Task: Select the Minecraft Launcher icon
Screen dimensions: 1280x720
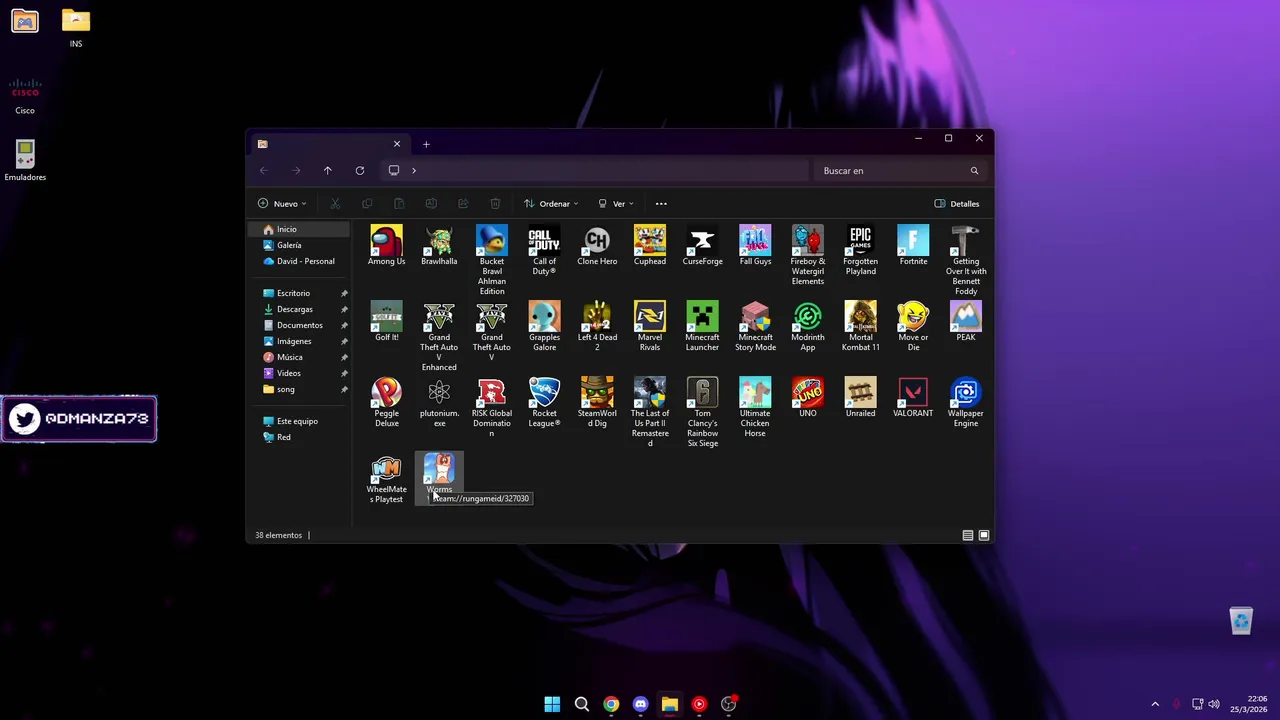Action: click(702, 326)
